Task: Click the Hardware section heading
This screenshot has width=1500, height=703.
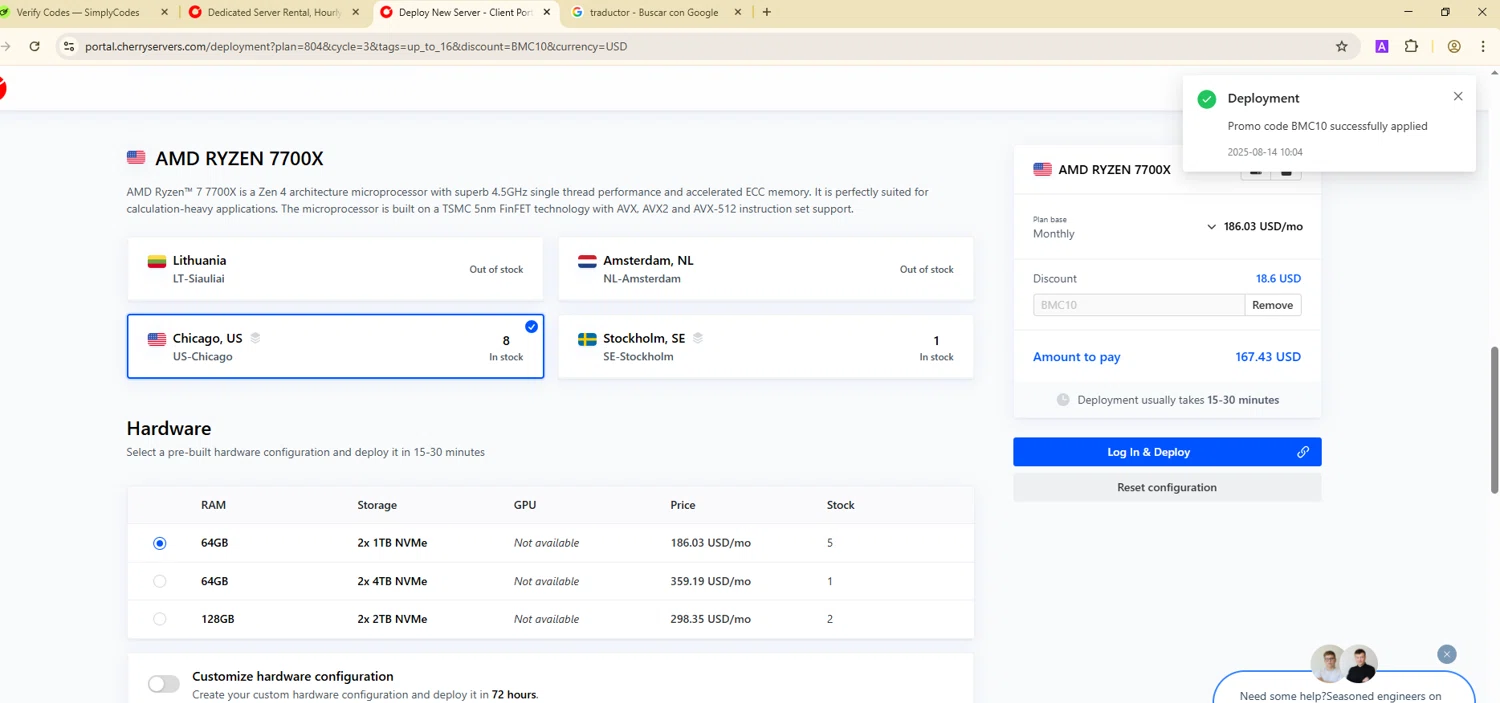Action: point(169,428)
